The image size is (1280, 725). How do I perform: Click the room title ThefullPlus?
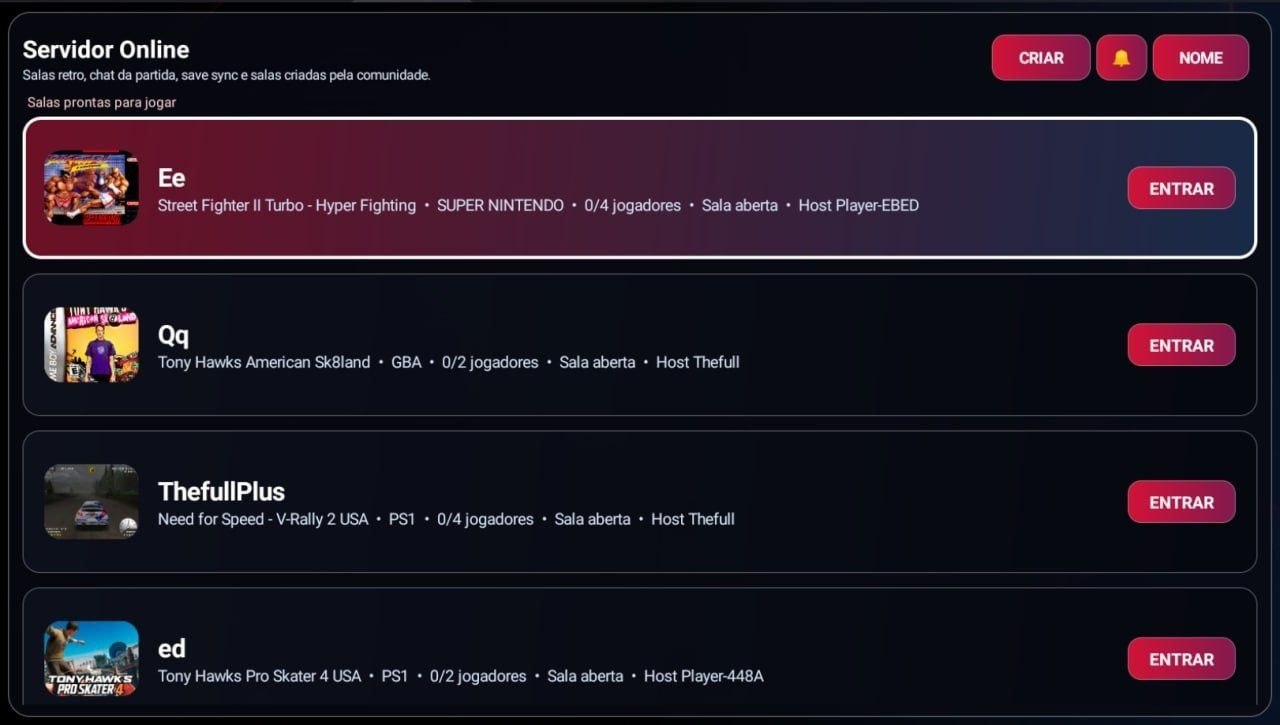click(221, 492)
